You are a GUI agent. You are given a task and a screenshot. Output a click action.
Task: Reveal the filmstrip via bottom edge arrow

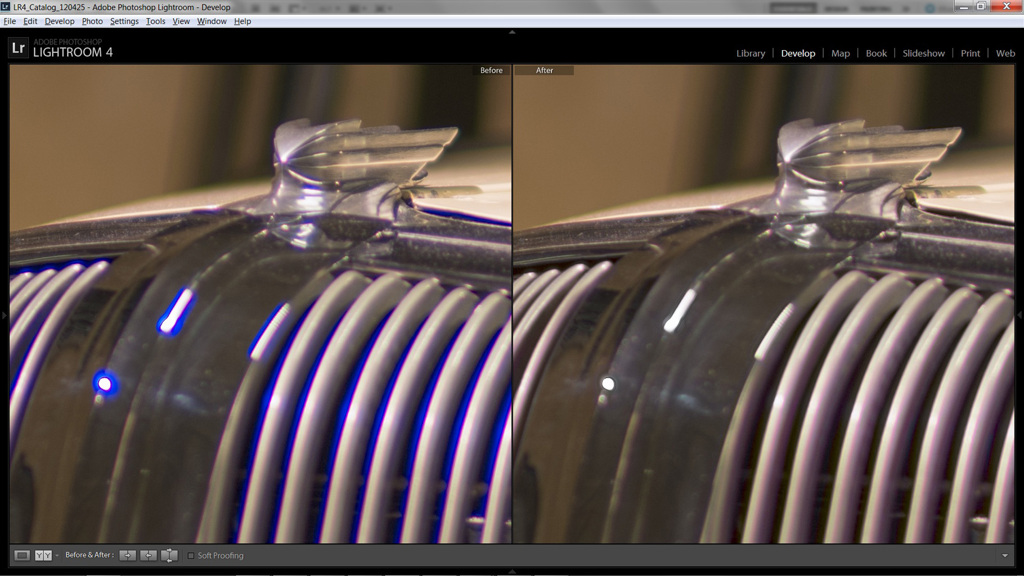[x=512, y=571]
